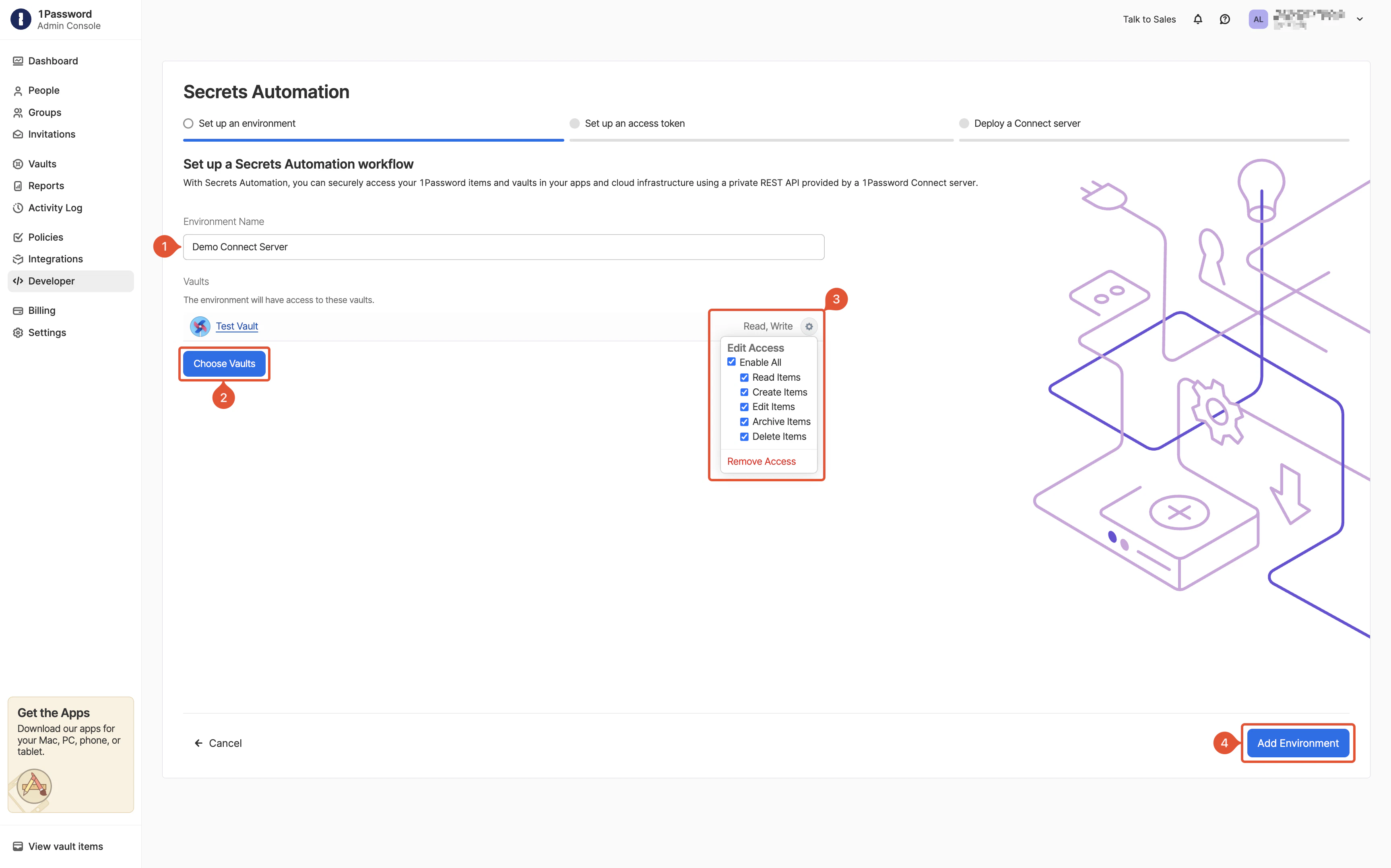Viewport: 1391px width, 868px height.
Task: Click the App Store icon in Get the Apps
Action: pyautogui.click(x=35, y=786)
